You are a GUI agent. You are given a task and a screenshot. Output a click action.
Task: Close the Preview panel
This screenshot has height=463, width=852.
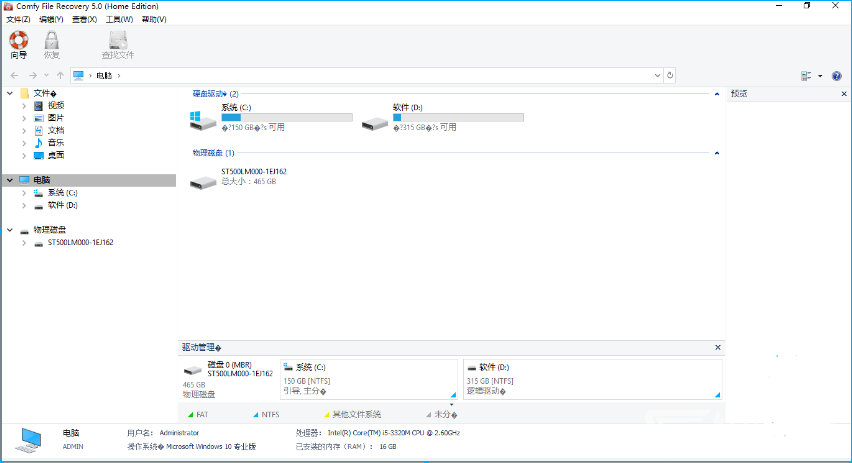(844, 94)
